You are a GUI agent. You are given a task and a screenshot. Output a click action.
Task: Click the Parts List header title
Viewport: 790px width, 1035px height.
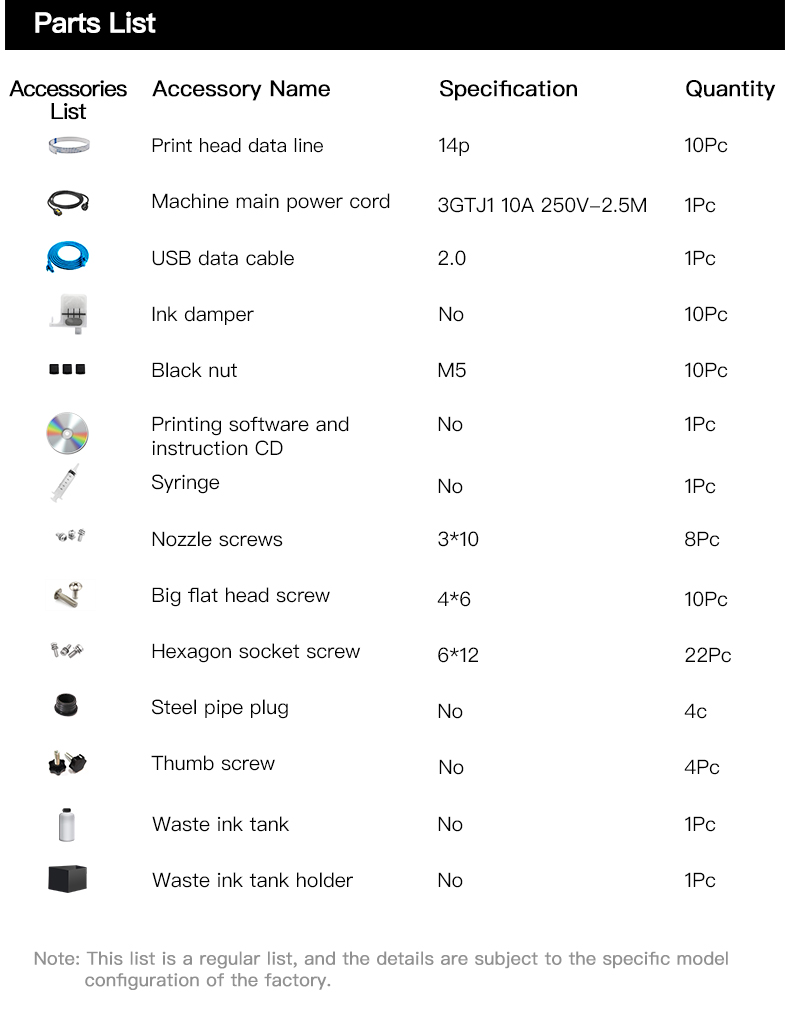pos(95,24)
